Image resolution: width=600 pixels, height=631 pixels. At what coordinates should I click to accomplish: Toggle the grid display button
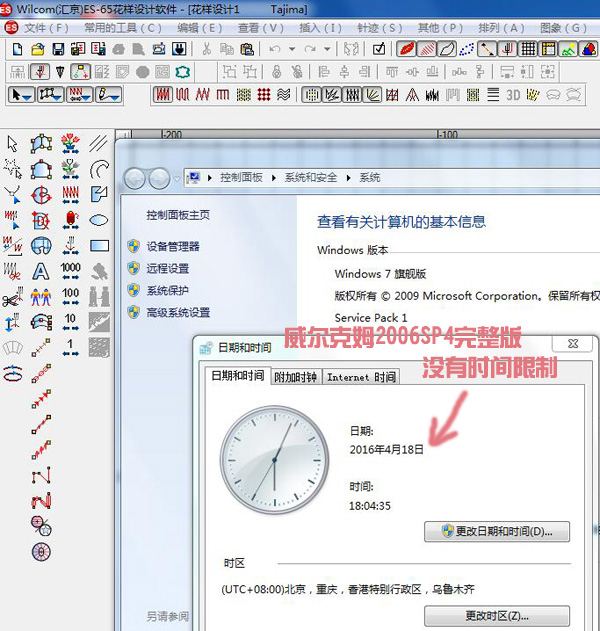[x=528, y=49]
